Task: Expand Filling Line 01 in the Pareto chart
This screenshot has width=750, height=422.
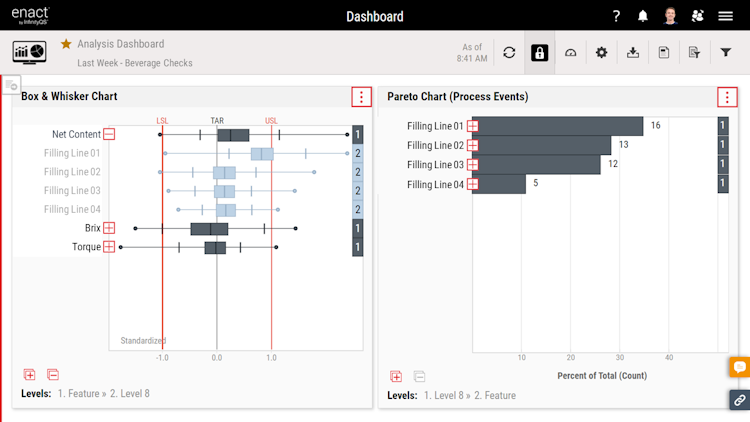Action: point(473,126)
